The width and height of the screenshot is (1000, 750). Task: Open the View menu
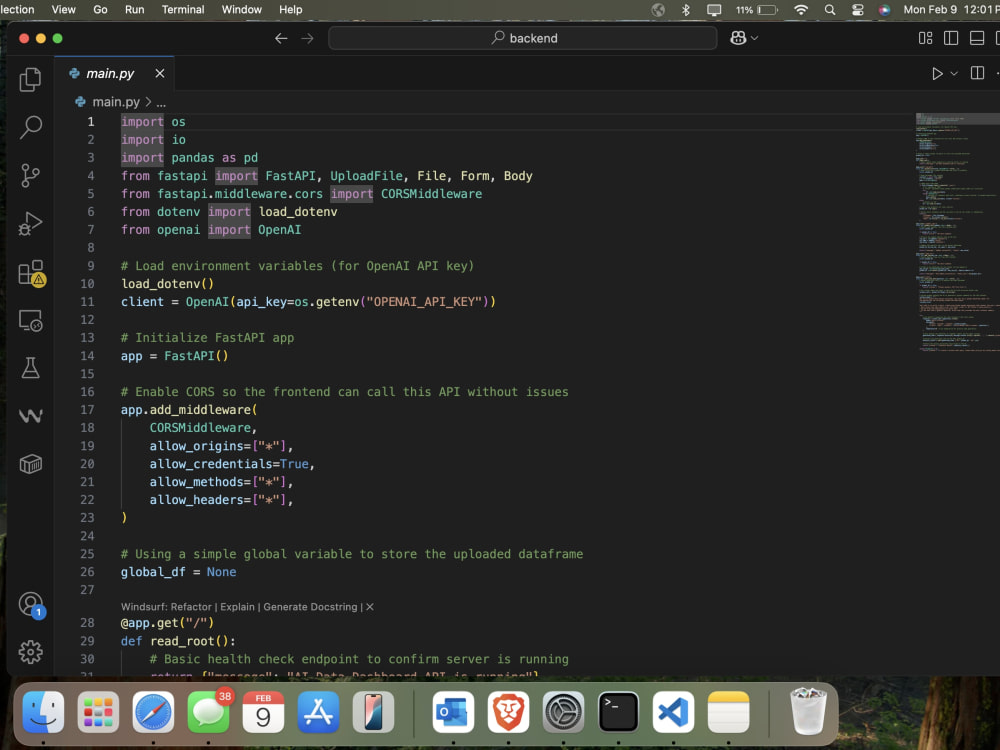tap(63, 10)
